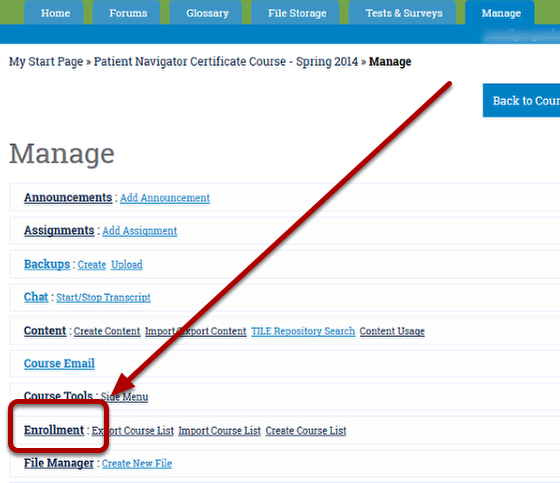Viewport: 560px width, 483px height.
Task: Open the Create Course List link
Action: (306, 431)
